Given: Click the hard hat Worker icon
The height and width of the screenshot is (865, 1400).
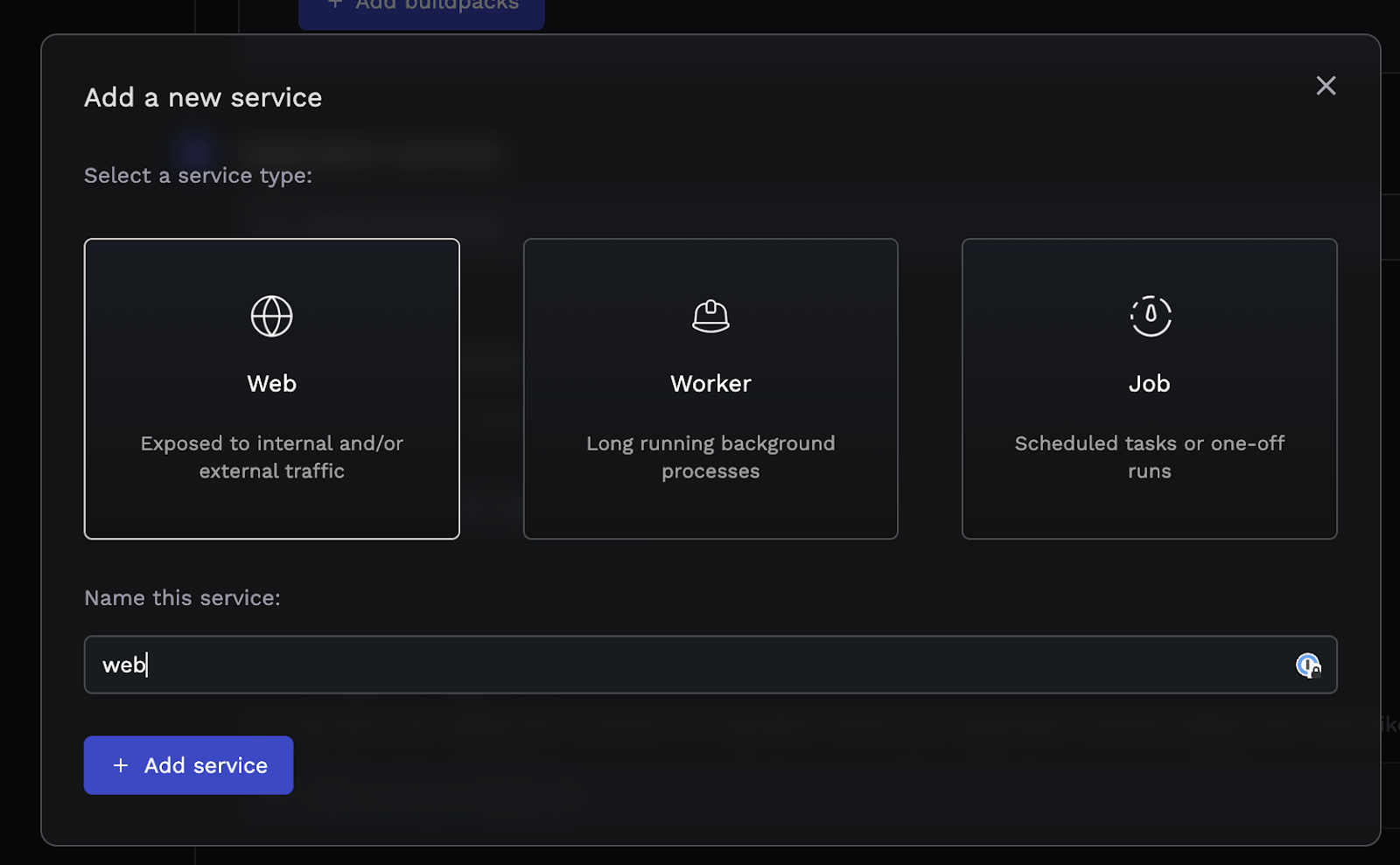Looking at the screenshot, I should point(710,316).
